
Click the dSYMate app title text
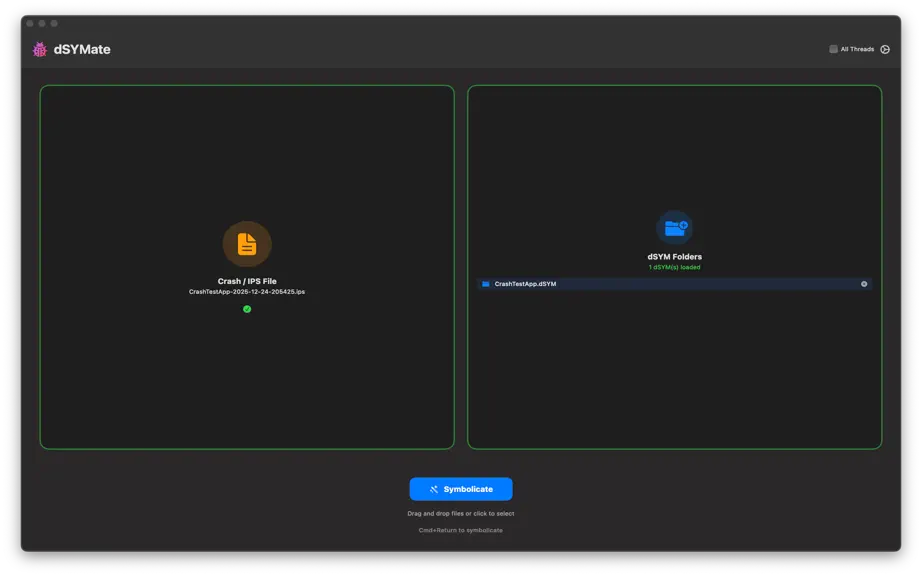click(x=82, y=49)
